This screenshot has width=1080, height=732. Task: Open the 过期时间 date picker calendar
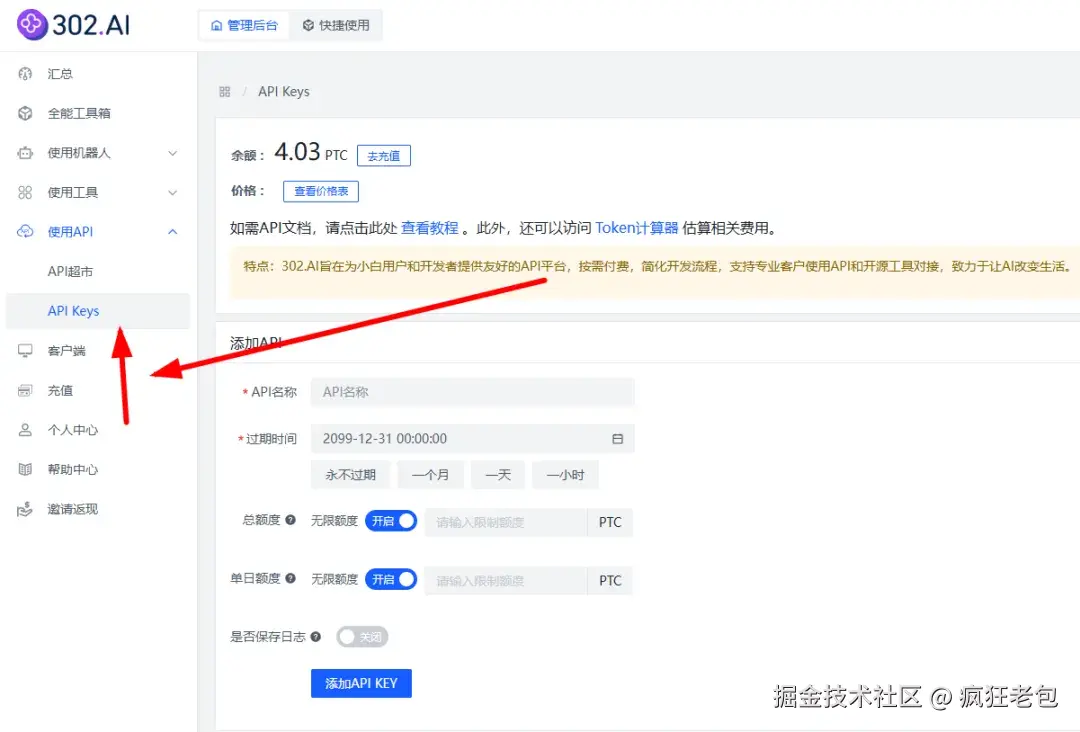click(x=617, y=438)
